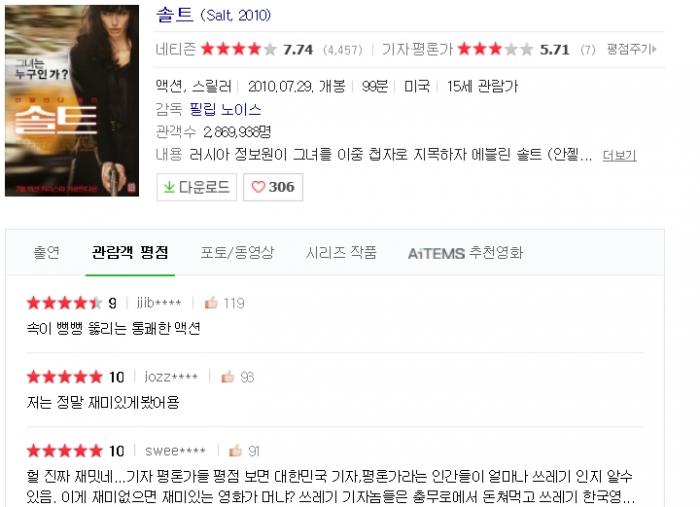
Task: Click the 평점주기 rating arrow
Action: click(x=631, y=49)
